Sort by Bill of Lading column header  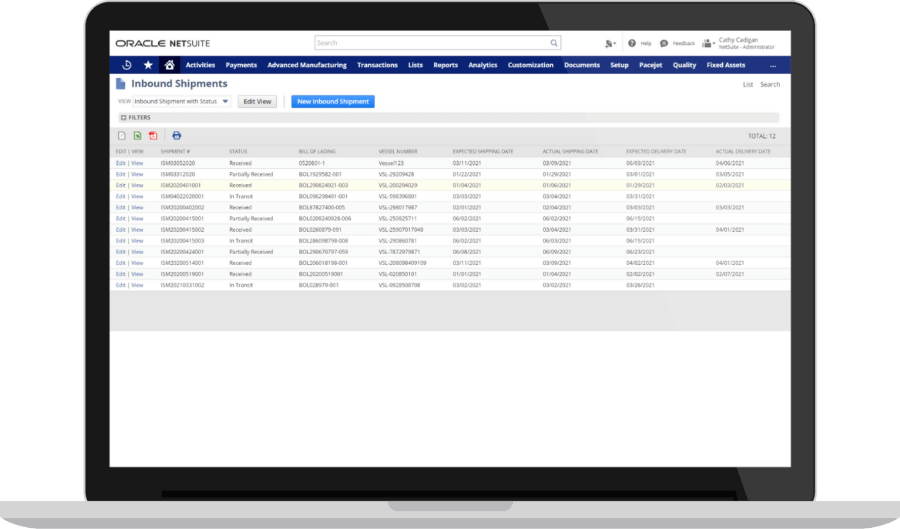click(x=317, y=151)
